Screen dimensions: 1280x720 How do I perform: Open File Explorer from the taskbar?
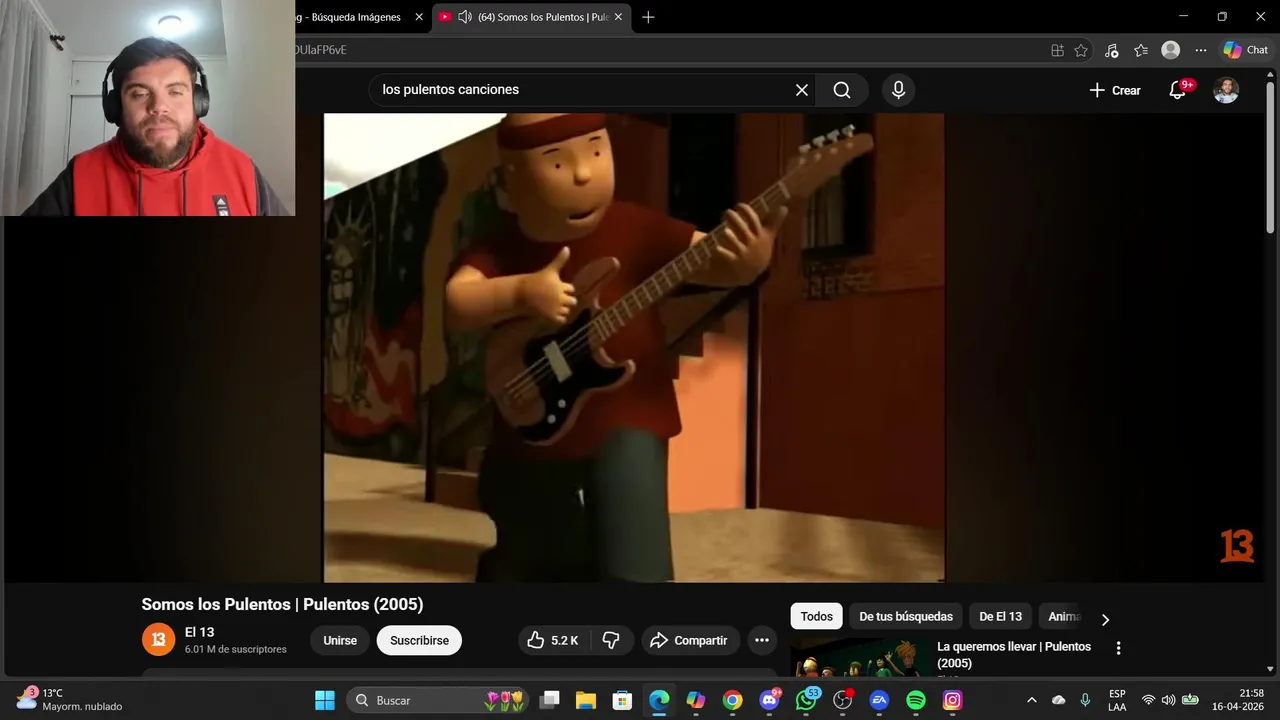tap(586, 700)
